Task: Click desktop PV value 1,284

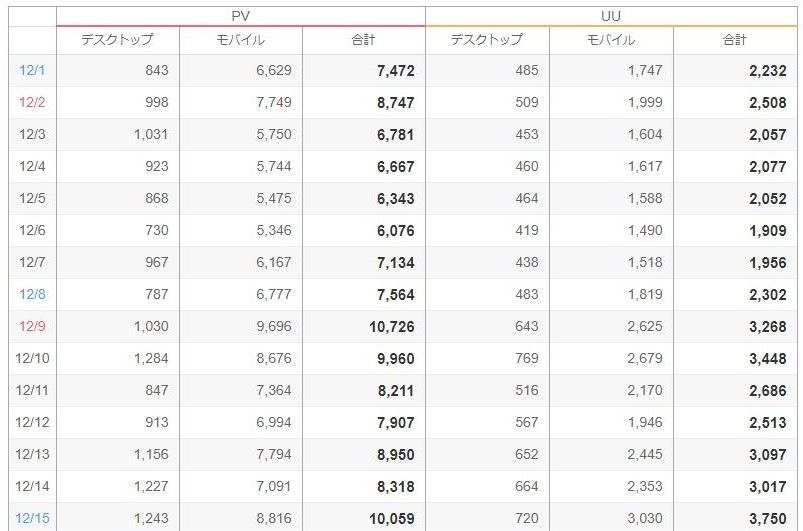Action: click(x=149, y=359)
